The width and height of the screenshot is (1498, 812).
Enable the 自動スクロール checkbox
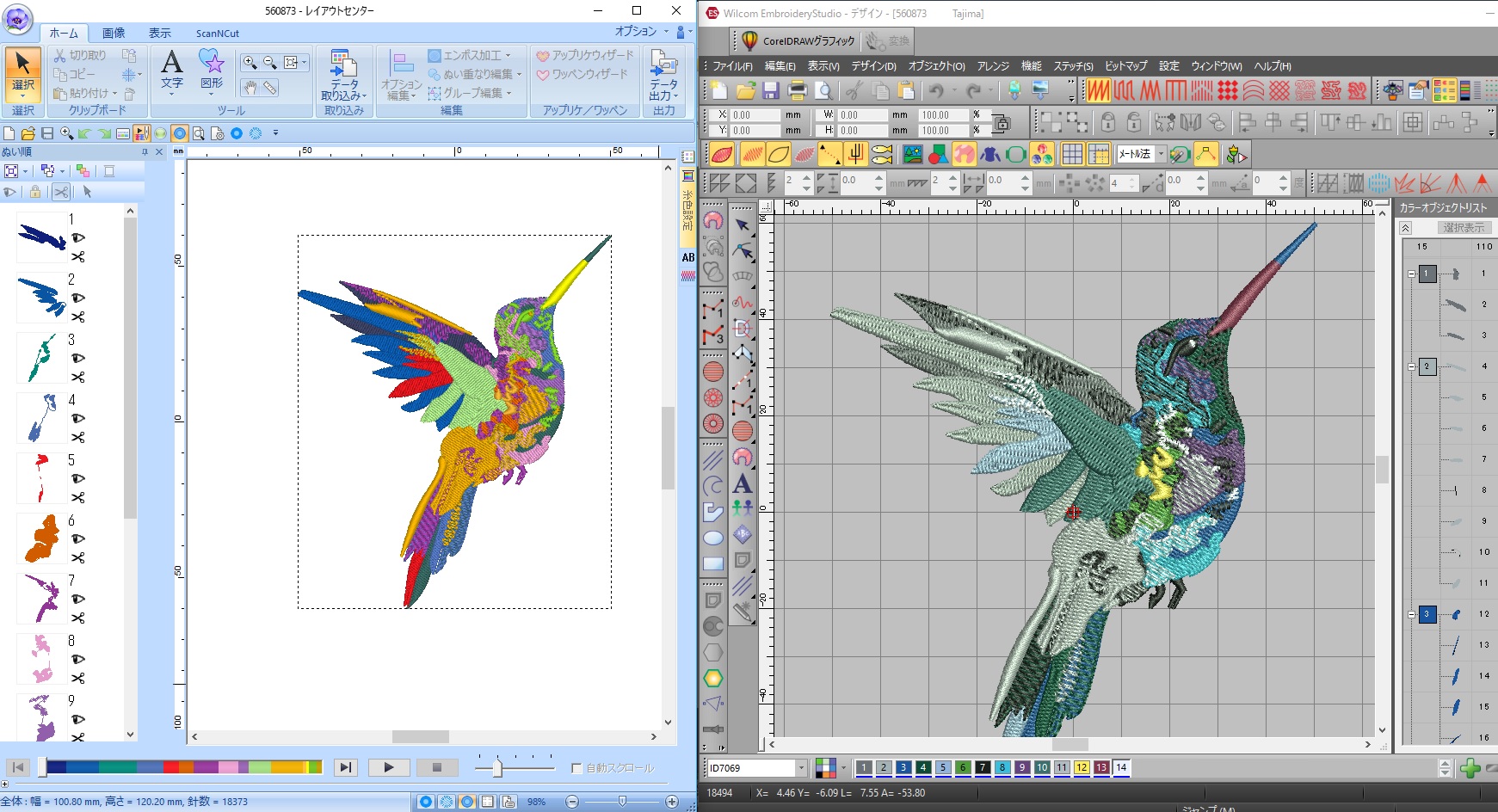(x=576, y=768)
